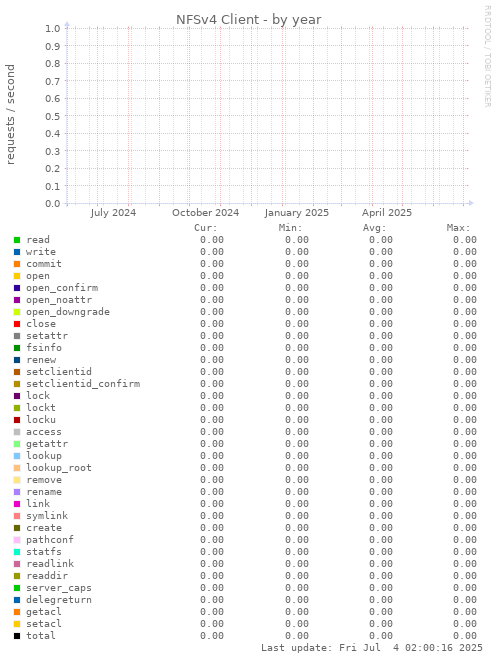Click the Max: column header
This screenshot has width=497, height=660.
tap(458, 228)
